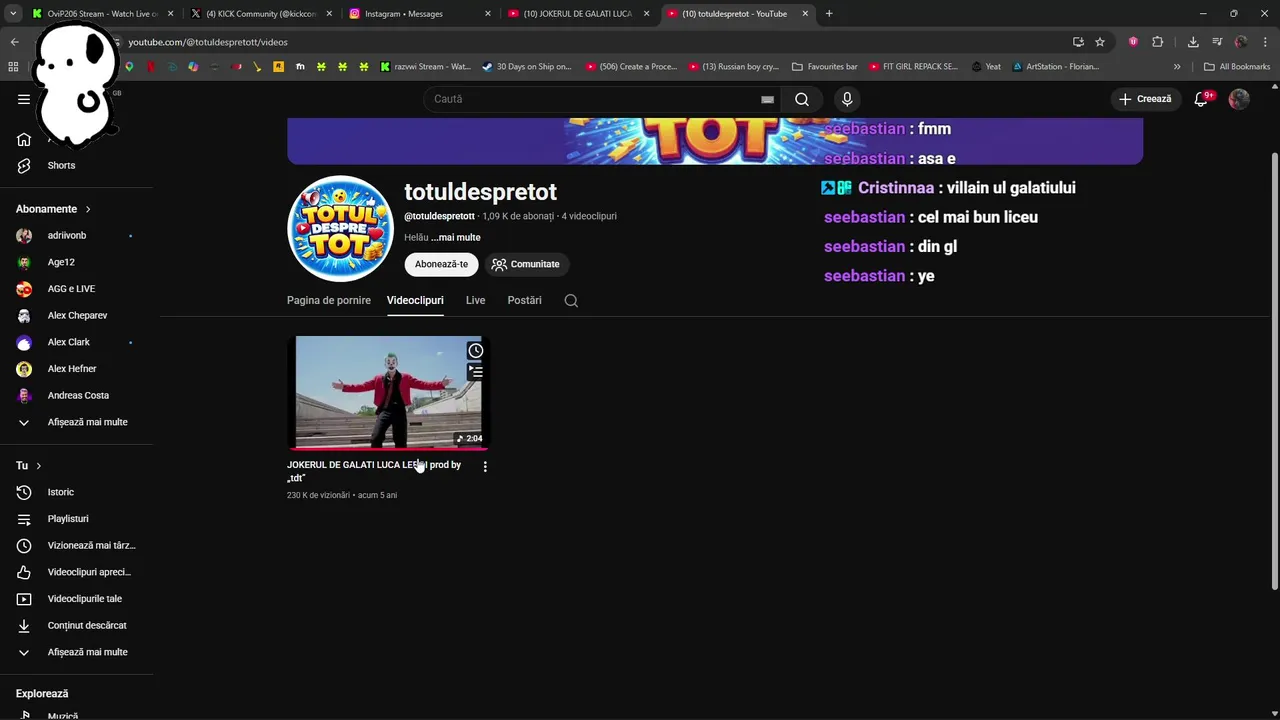Add video to Watch Later via clock icon

(476, 351)
